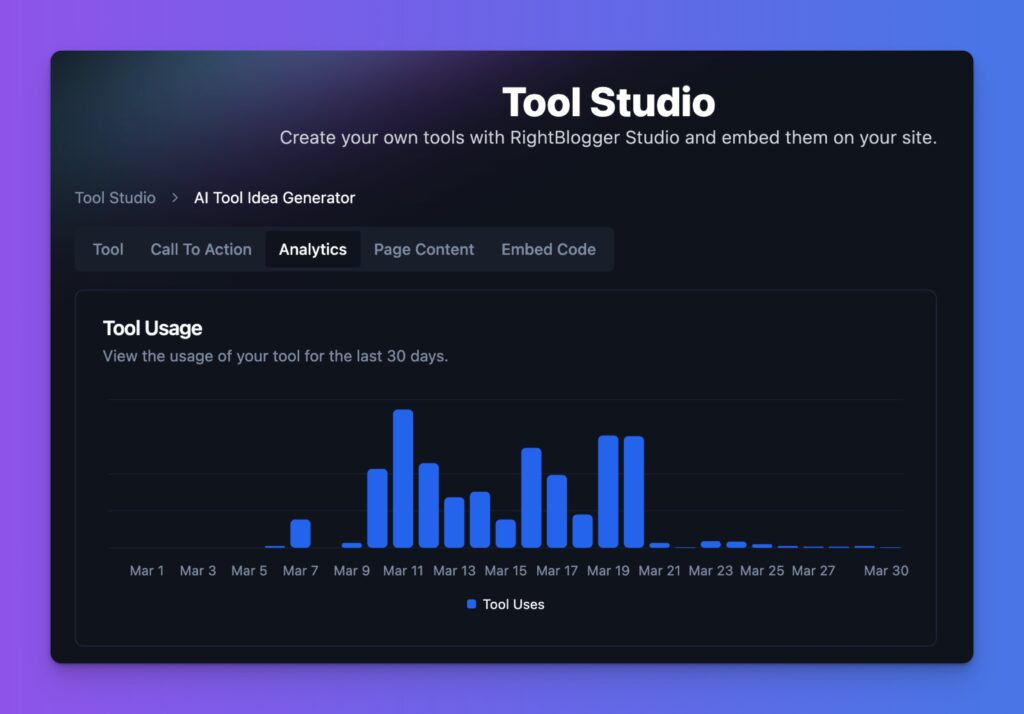
Task: Click the Mar 30 axis label
Action: pyautogui.click(x=886, y=570)
